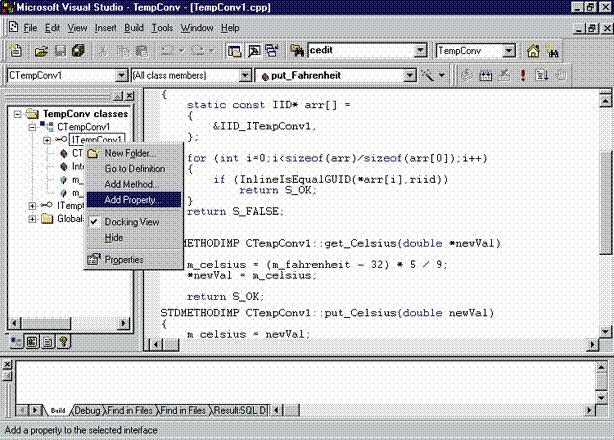
Task: Click the Save toolbar icon
Action: click(x=60, y=51)
